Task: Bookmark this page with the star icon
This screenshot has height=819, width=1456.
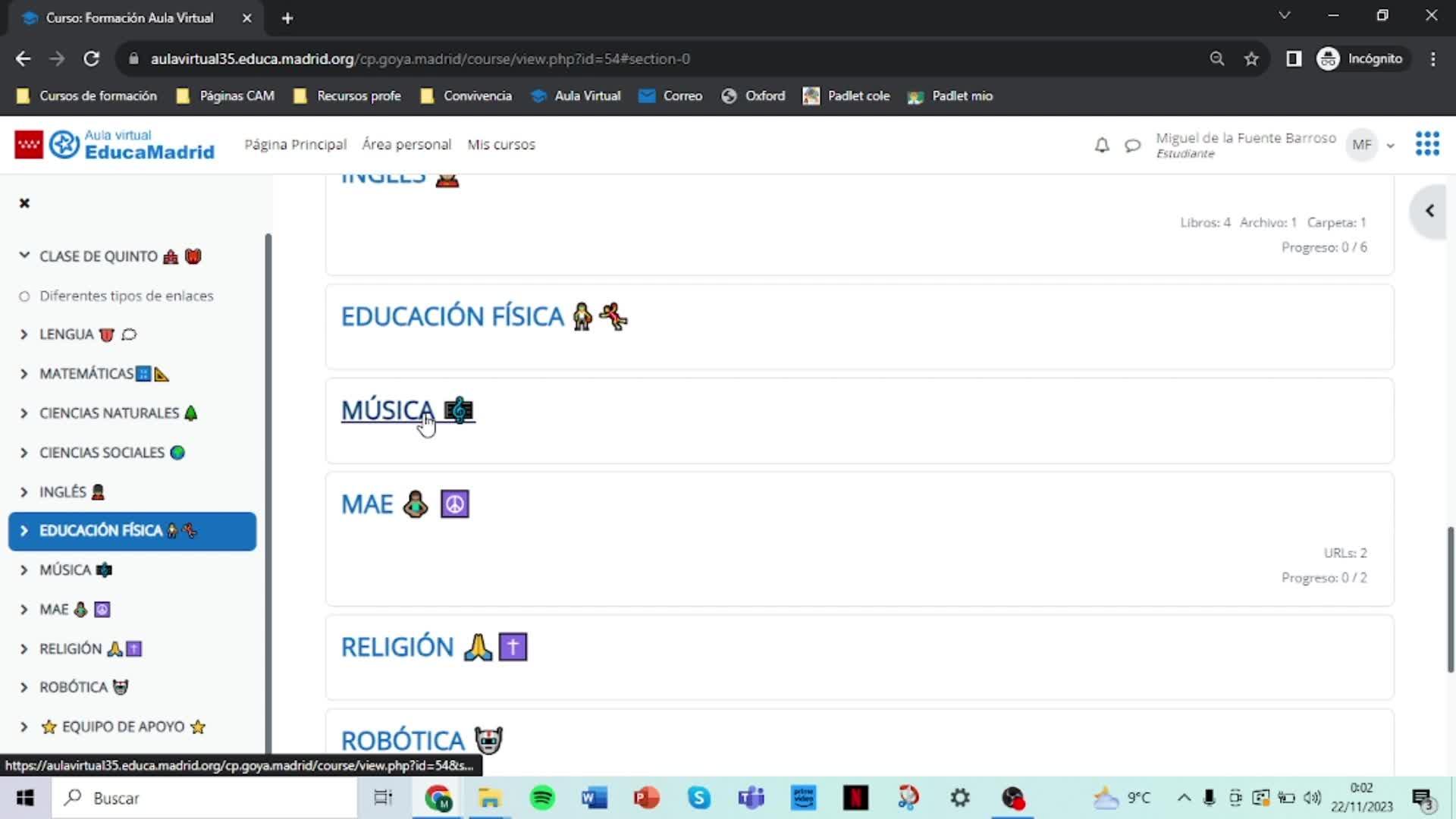Action: [1251, 58]
